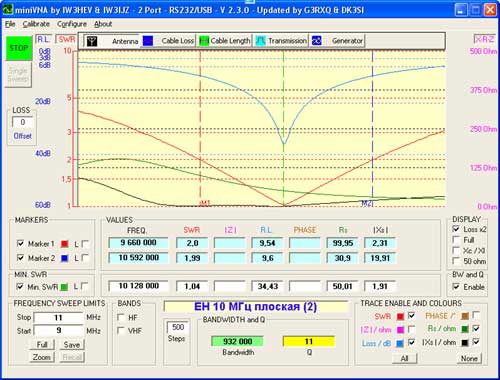Image resolution: width=500 pixels, height=380 pixels.
Task: Disable the Loss x2 display option
Action: 456,229
